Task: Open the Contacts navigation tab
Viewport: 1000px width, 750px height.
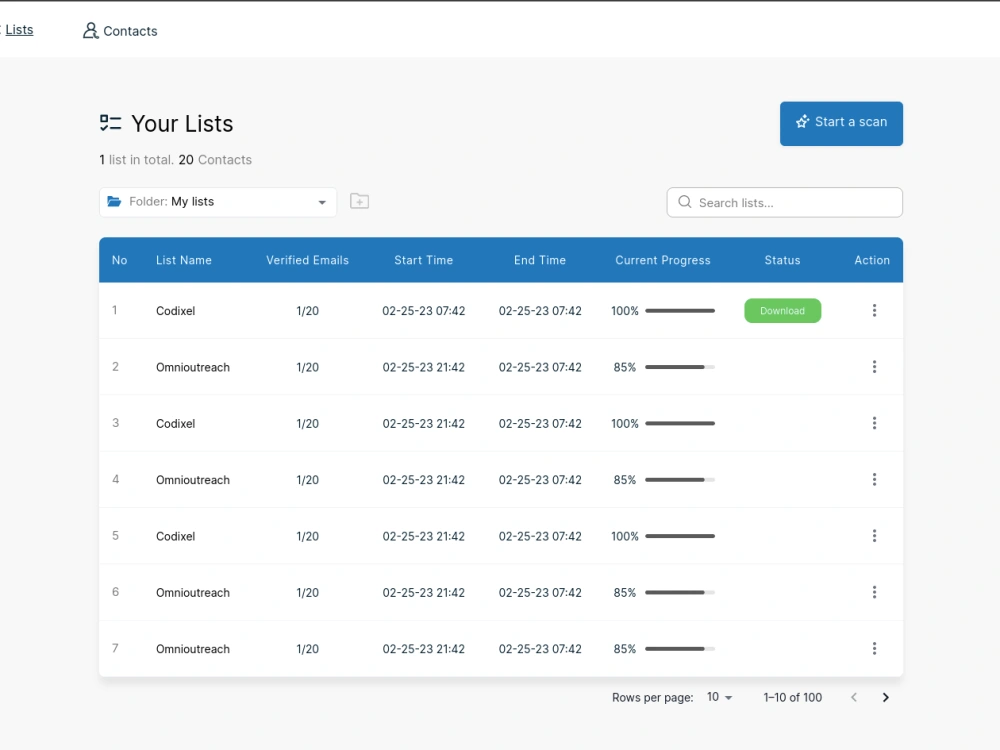Action: tap(120, 31)
